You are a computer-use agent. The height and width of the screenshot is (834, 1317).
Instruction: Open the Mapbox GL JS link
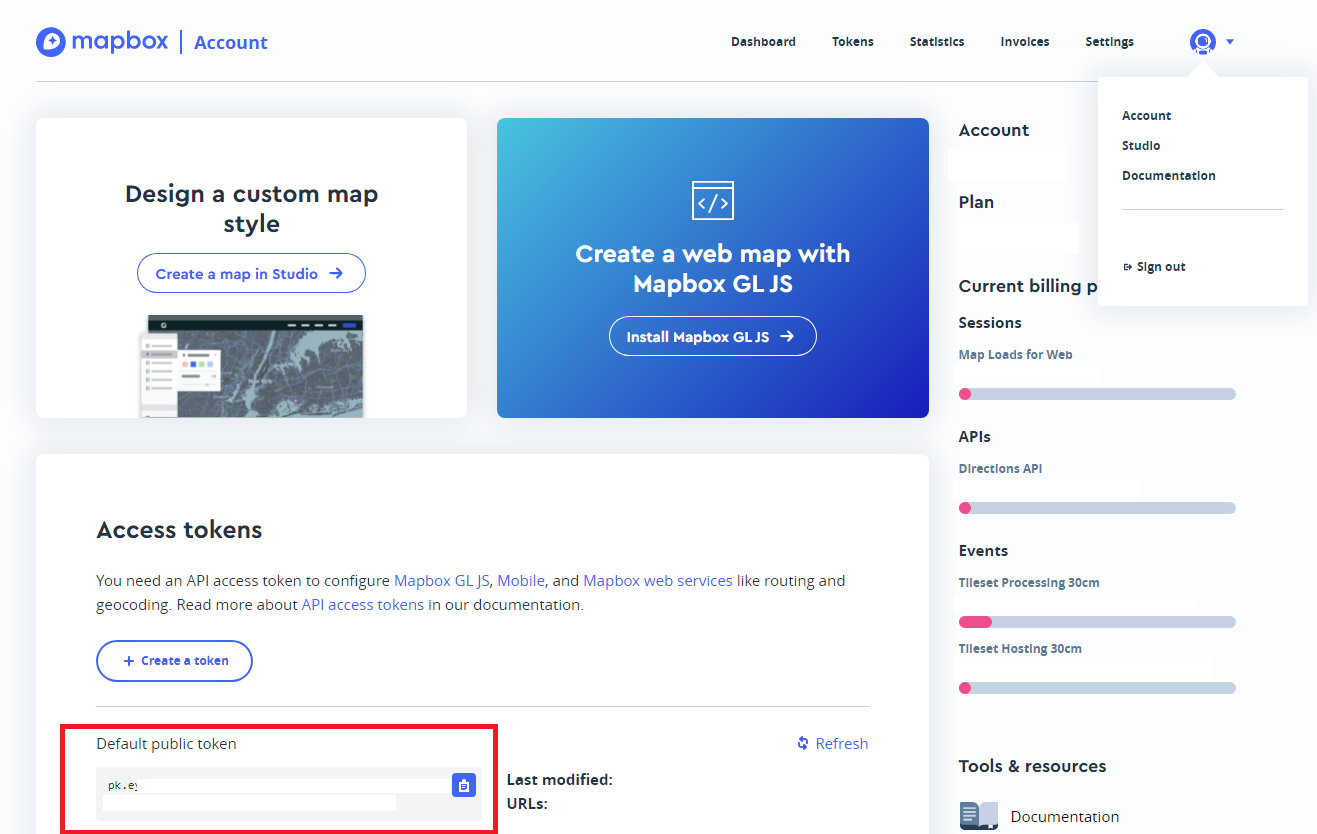pos(442,580)
